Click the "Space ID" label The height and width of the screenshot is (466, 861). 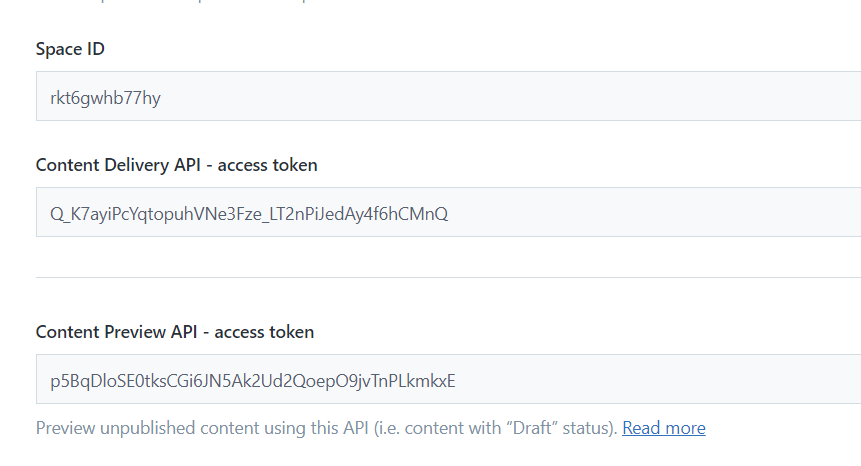(x=70, y=49)
